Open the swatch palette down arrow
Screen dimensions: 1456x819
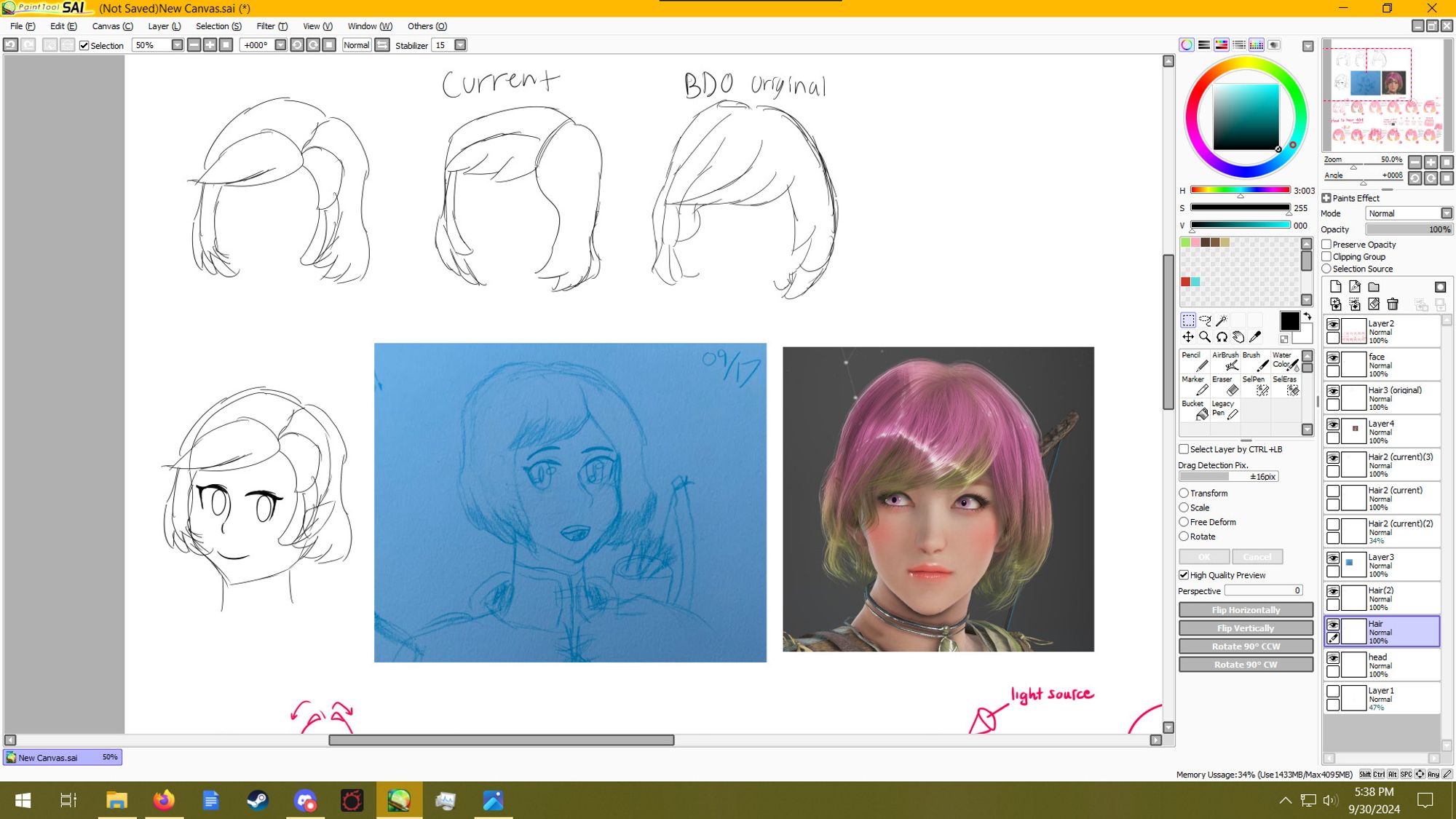(1307, 300)
